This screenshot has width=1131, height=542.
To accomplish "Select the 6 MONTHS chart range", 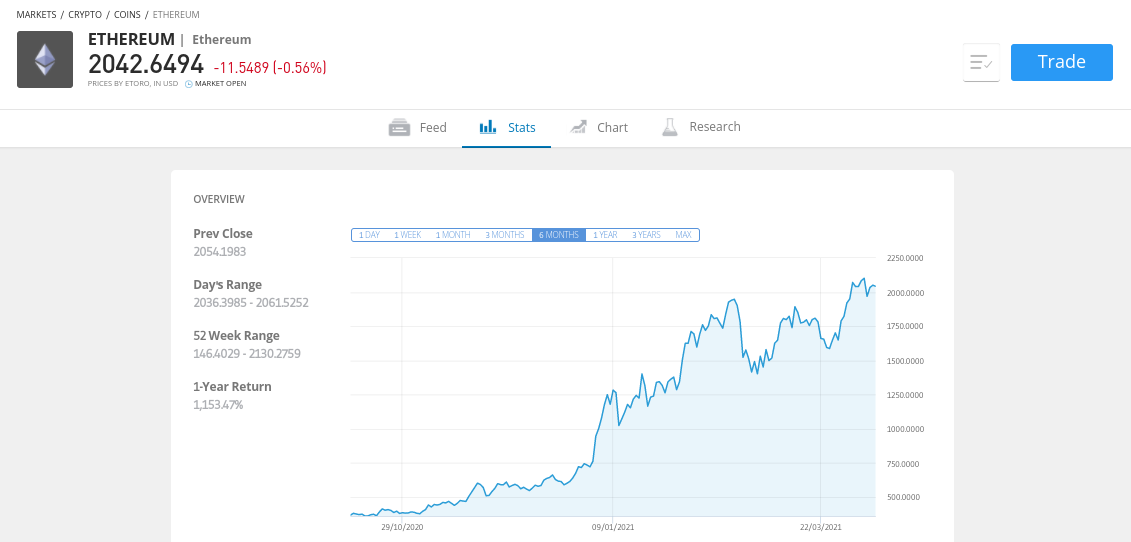I will [559, 235].
